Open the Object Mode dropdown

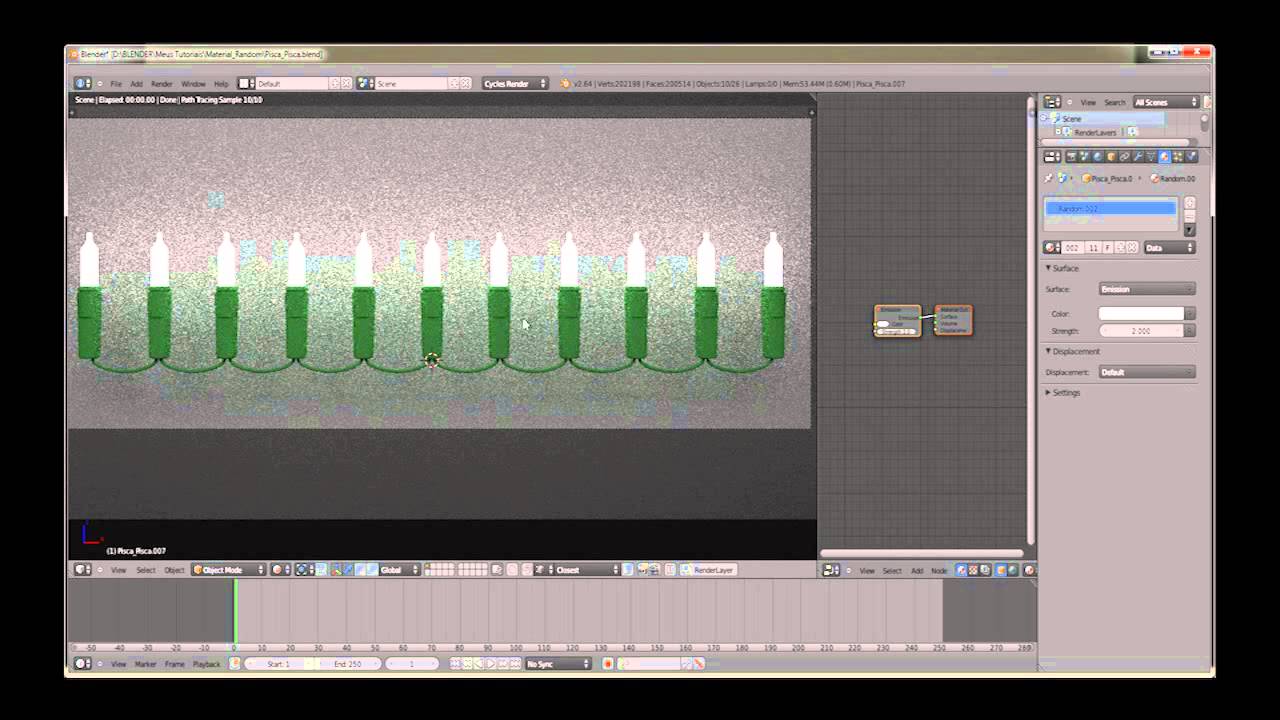pos(229,570)
